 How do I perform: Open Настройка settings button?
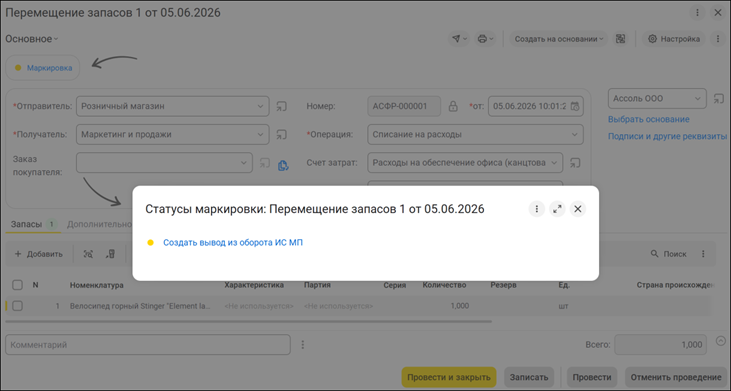pyautogui.click(x=674, y=39)
